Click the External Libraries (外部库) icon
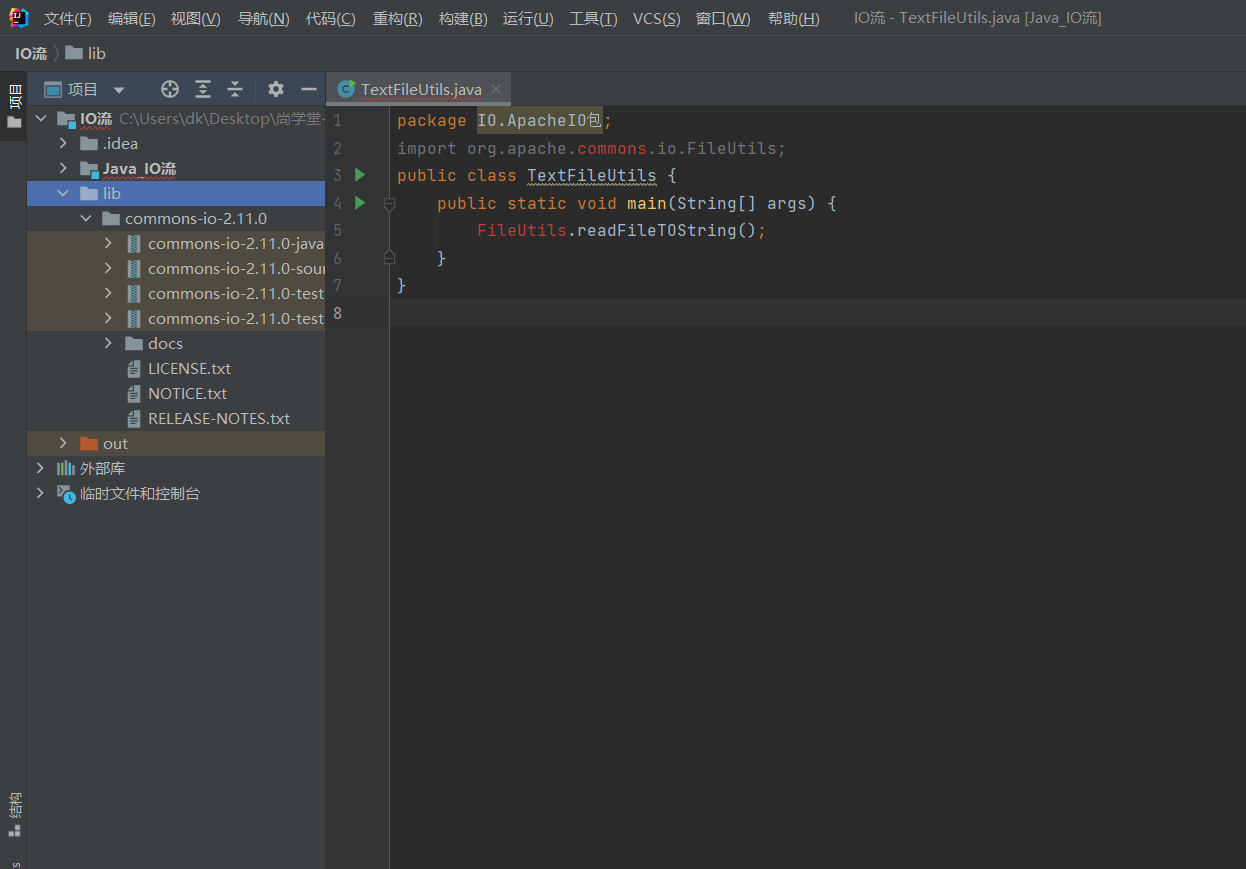This screenshot has width=1246, height=869. (x=66, y=468)
